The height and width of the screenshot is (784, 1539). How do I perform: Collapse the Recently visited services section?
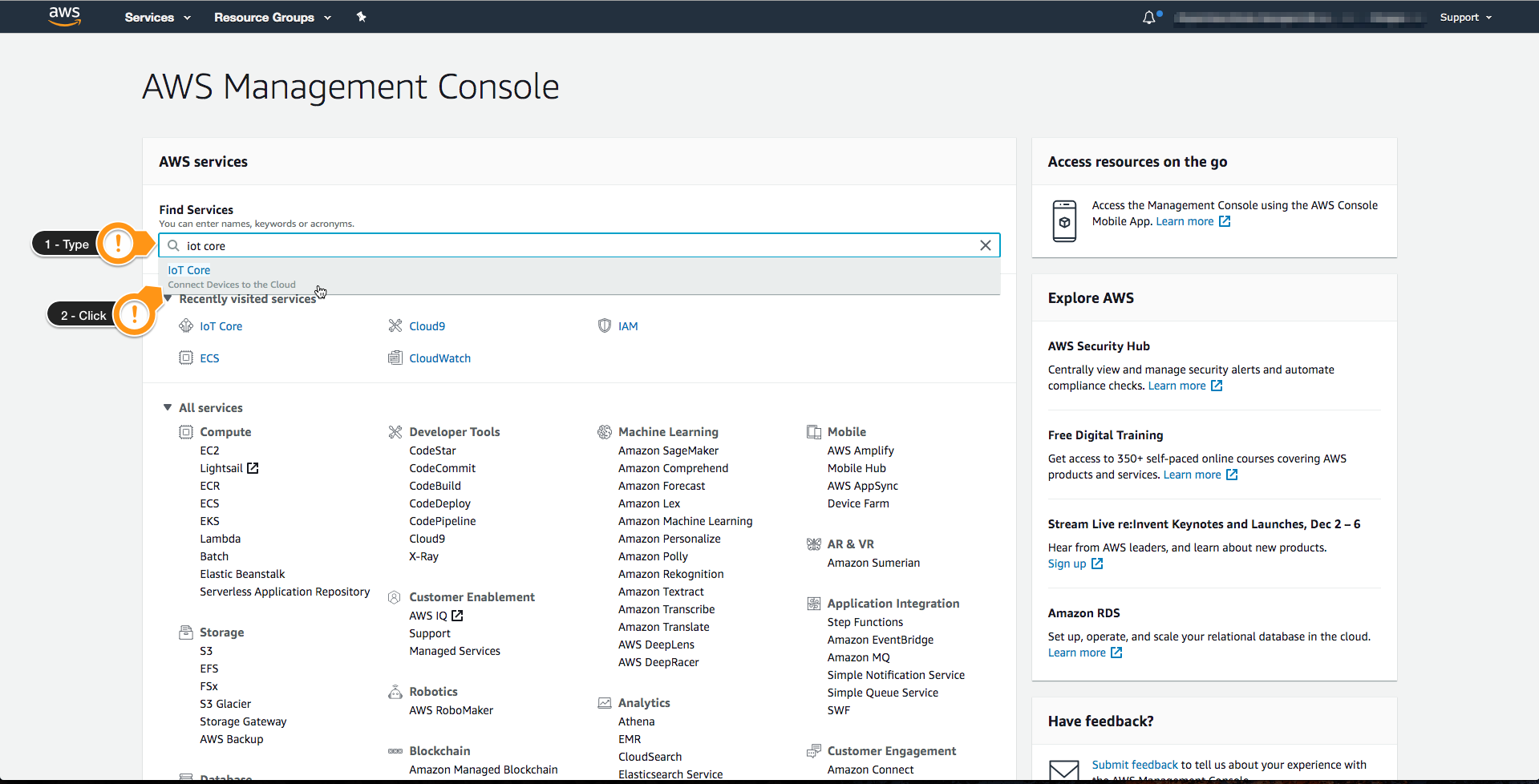tap(168, 299)
